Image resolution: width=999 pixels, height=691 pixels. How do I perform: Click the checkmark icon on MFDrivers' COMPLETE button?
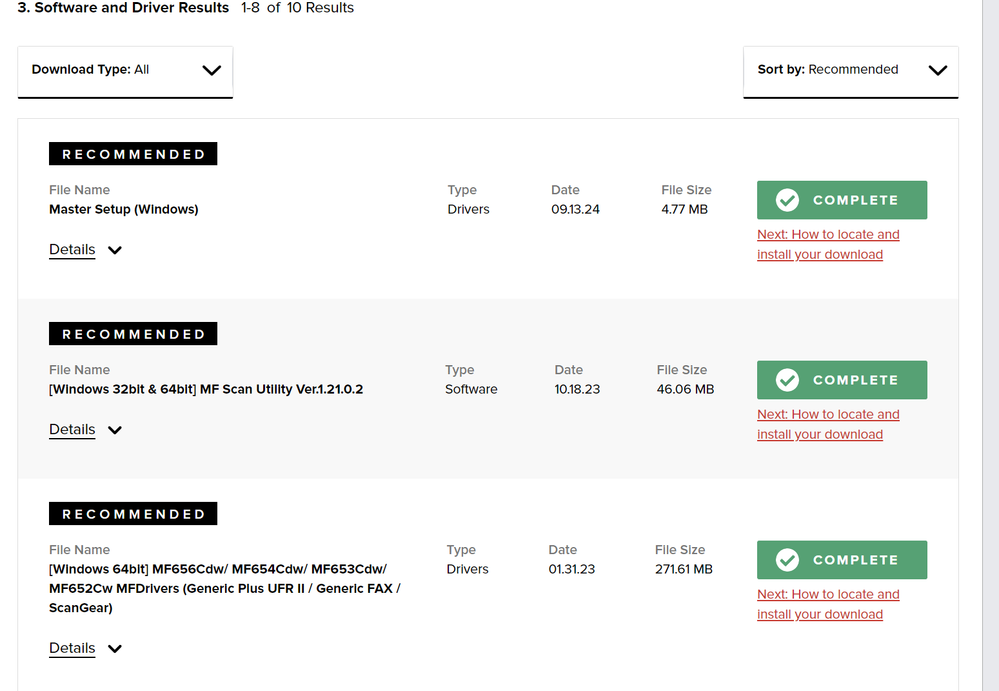[787, 560]
